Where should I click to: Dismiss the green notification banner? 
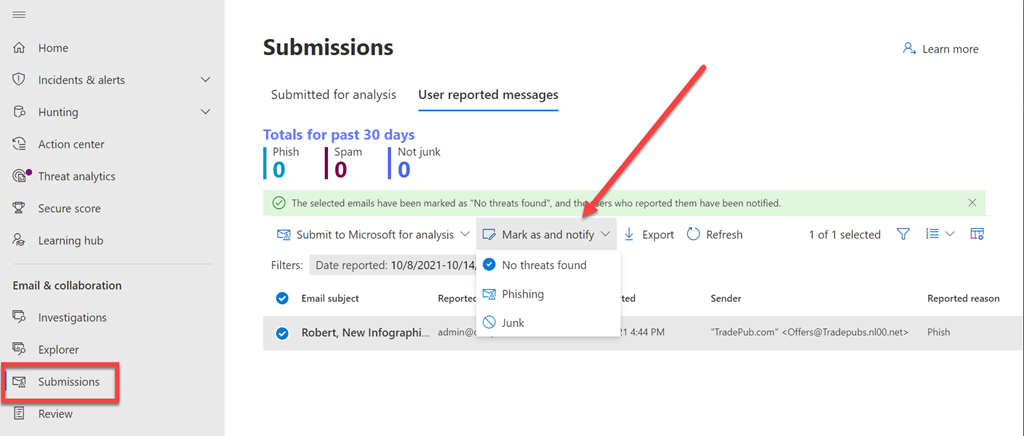click(x=972, y=202)
